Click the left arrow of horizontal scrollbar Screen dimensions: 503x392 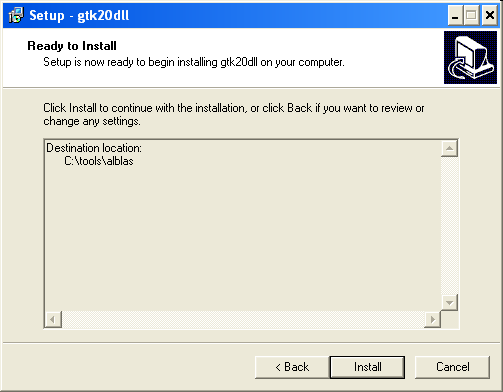pyautogui.click(x=53, y=319)
